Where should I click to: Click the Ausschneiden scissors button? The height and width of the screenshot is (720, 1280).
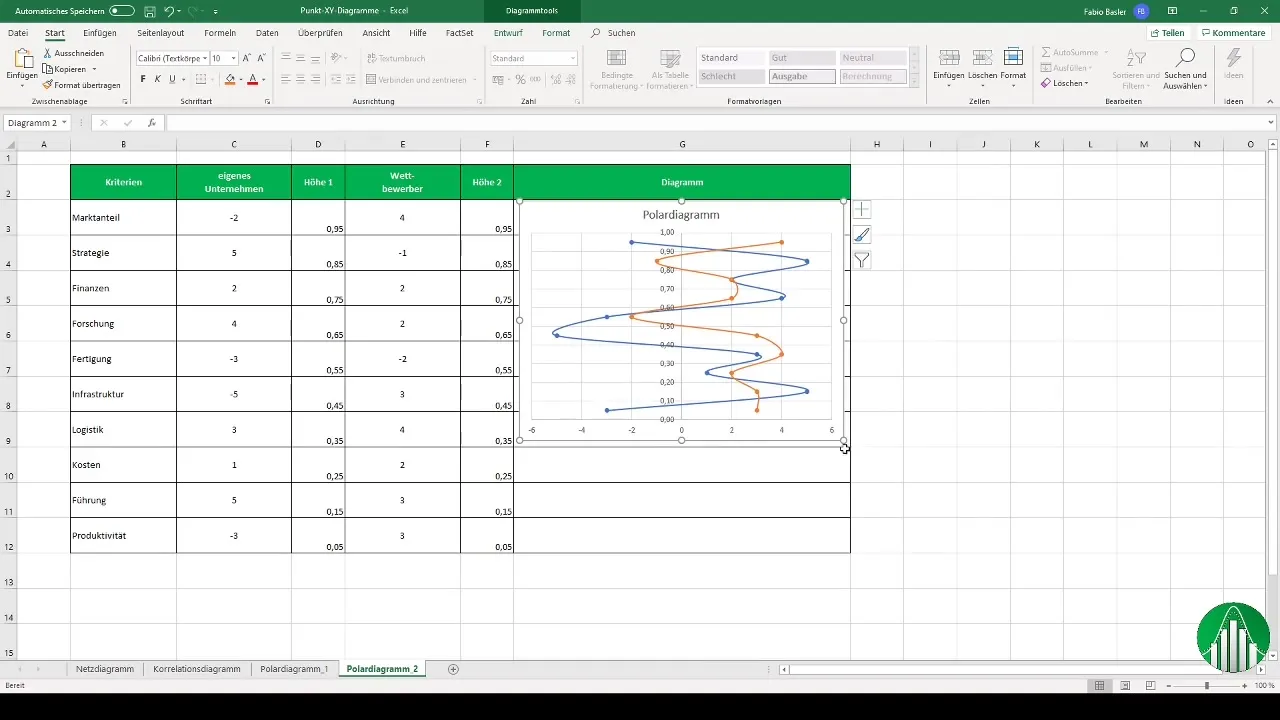[75, 53]
